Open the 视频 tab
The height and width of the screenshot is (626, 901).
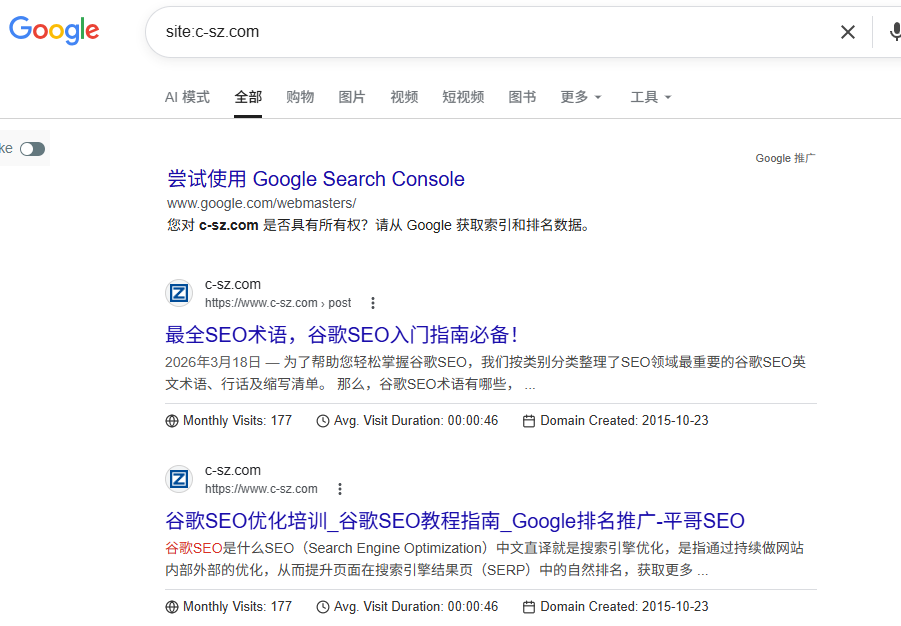pos(404,97)
